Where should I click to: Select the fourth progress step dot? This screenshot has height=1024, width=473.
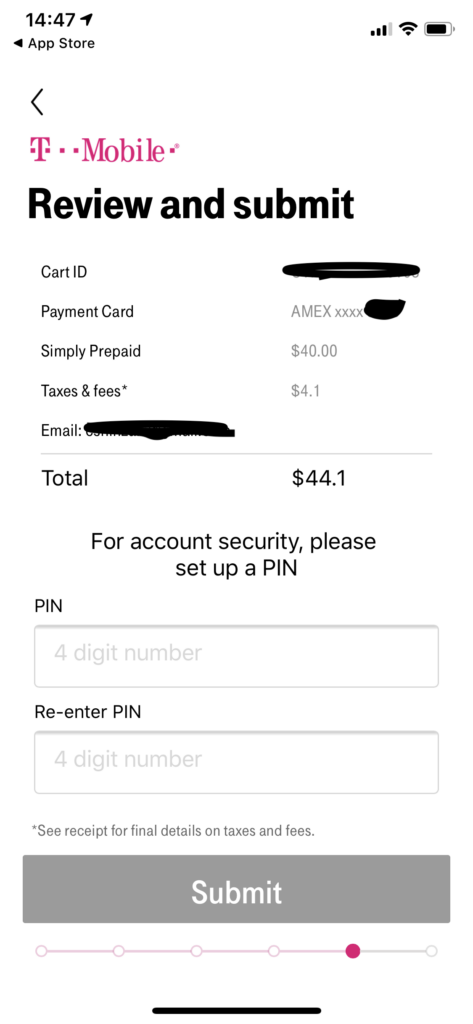click(x=274, y=951)
